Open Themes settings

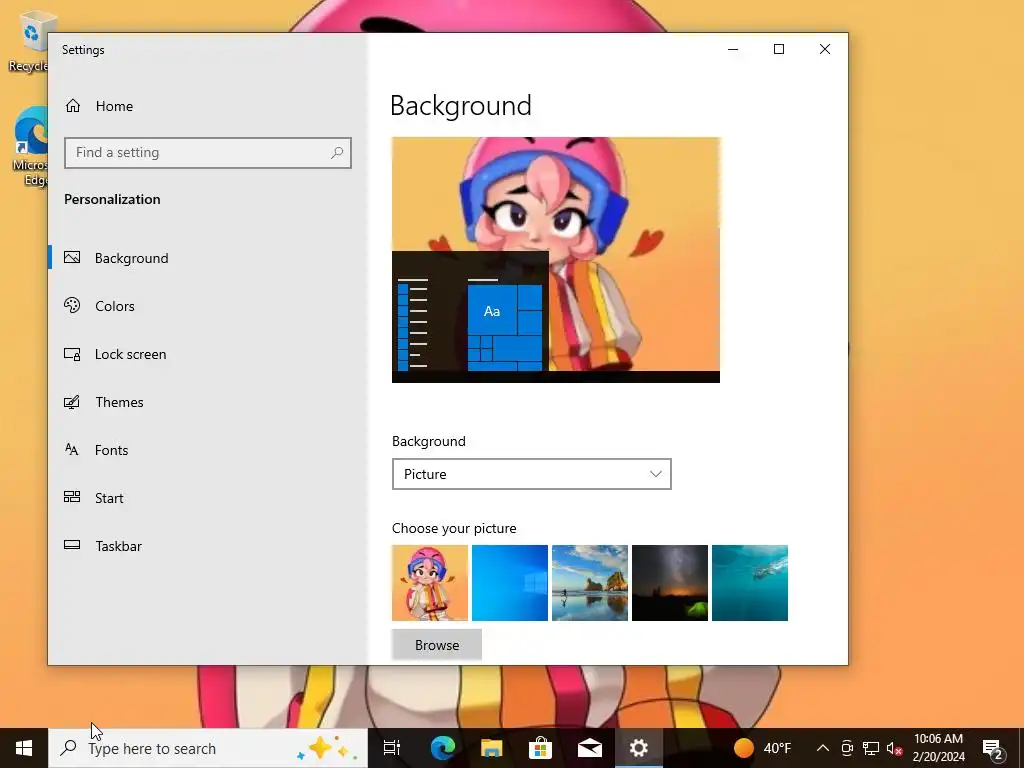point(208,402)
